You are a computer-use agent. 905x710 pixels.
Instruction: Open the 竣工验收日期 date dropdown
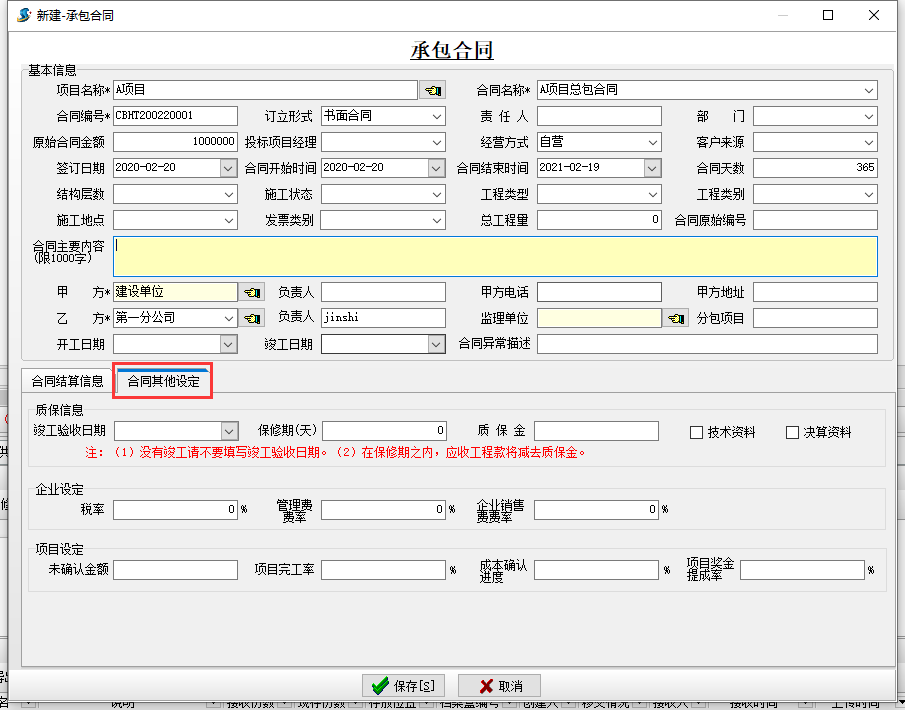click(x=229, y=431)
